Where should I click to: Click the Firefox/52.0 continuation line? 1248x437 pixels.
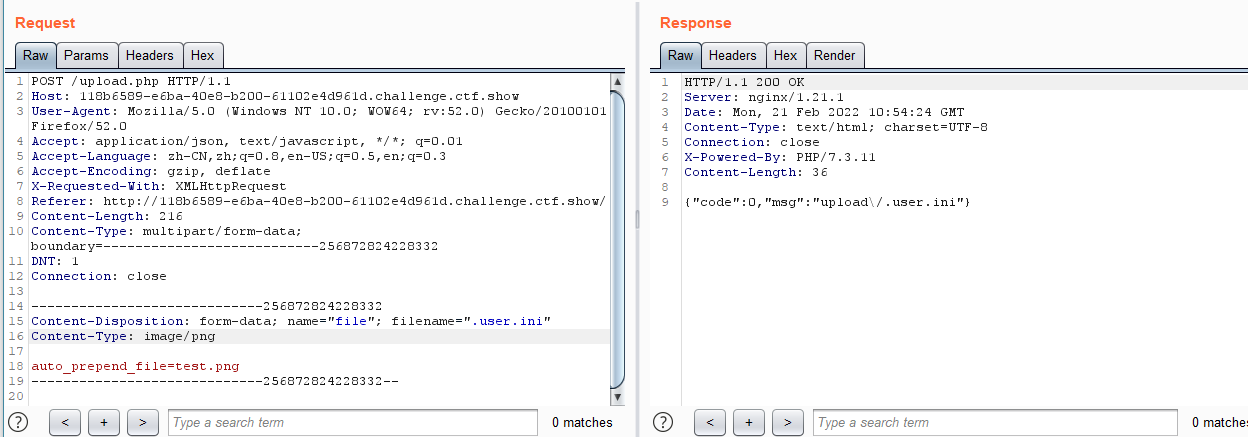coord(79,126)
